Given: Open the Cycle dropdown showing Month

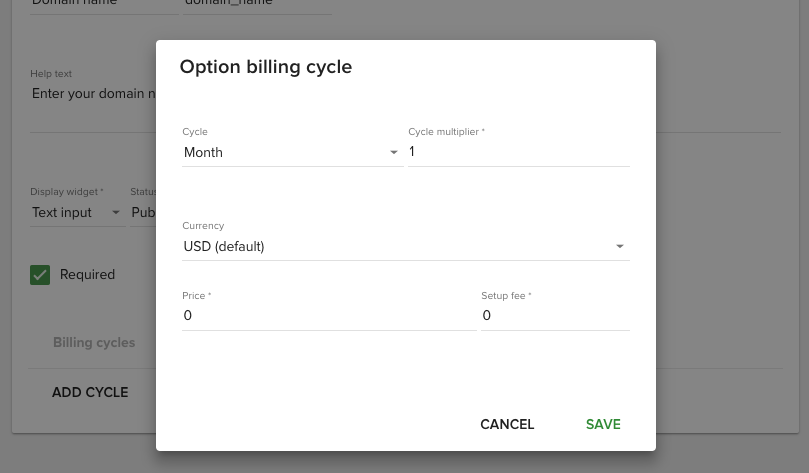Looking at the screenshot, I should (x=285, y=153).
